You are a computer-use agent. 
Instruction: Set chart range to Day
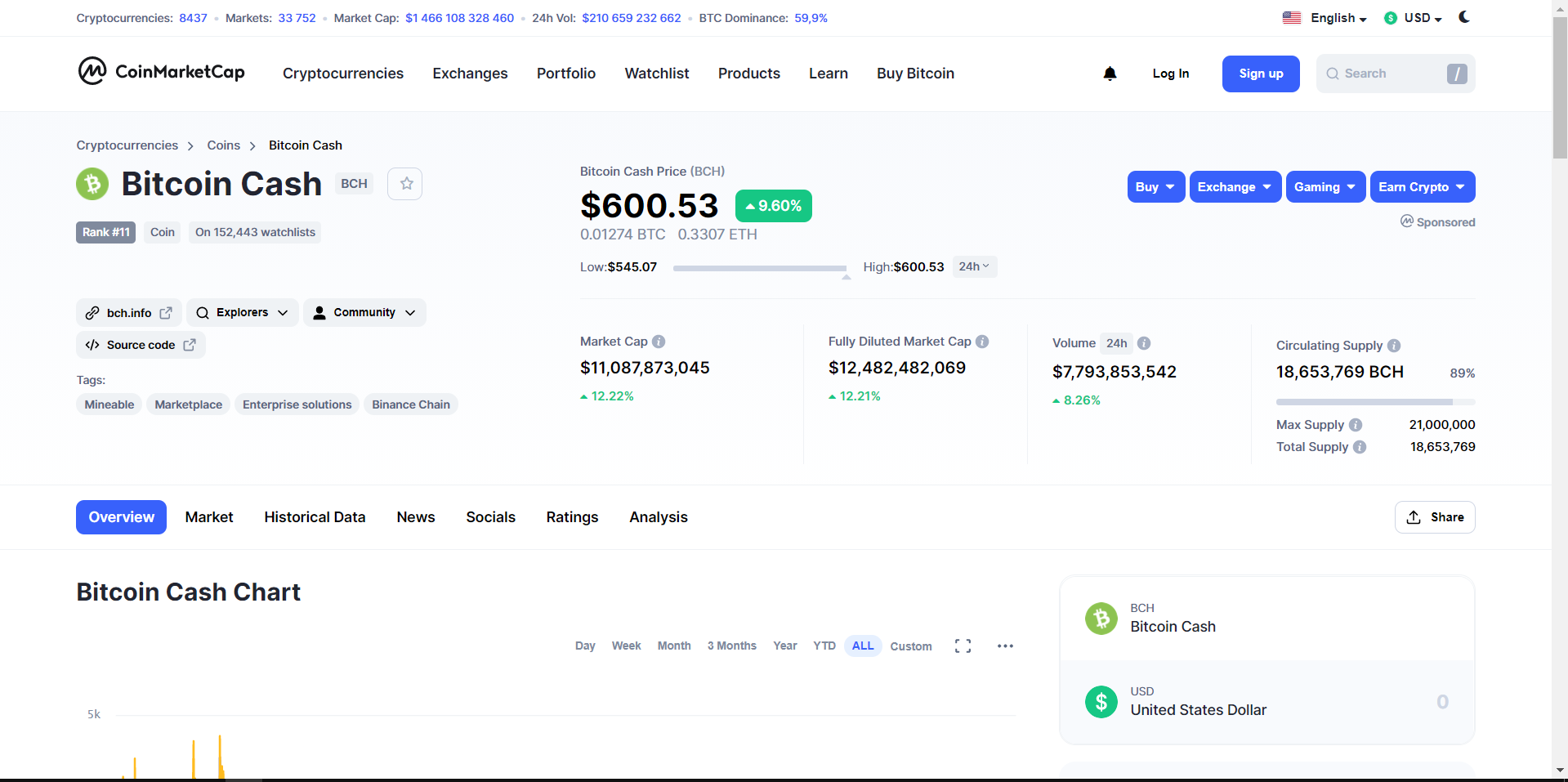point(585,646)
